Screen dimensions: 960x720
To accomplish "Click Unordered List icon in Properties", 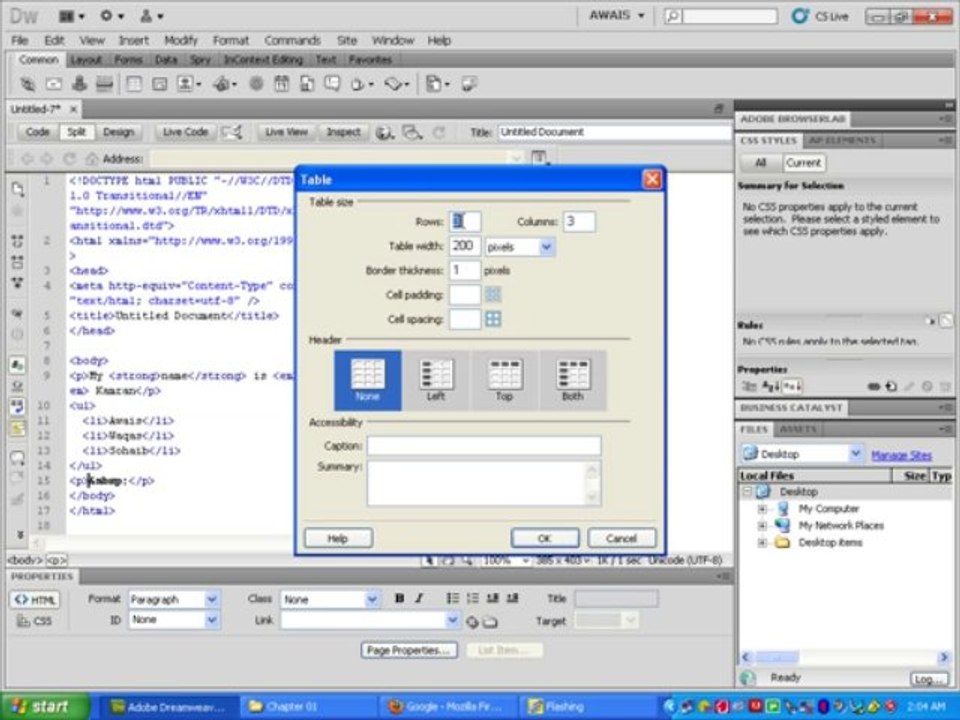I will [x=452, y=598].
